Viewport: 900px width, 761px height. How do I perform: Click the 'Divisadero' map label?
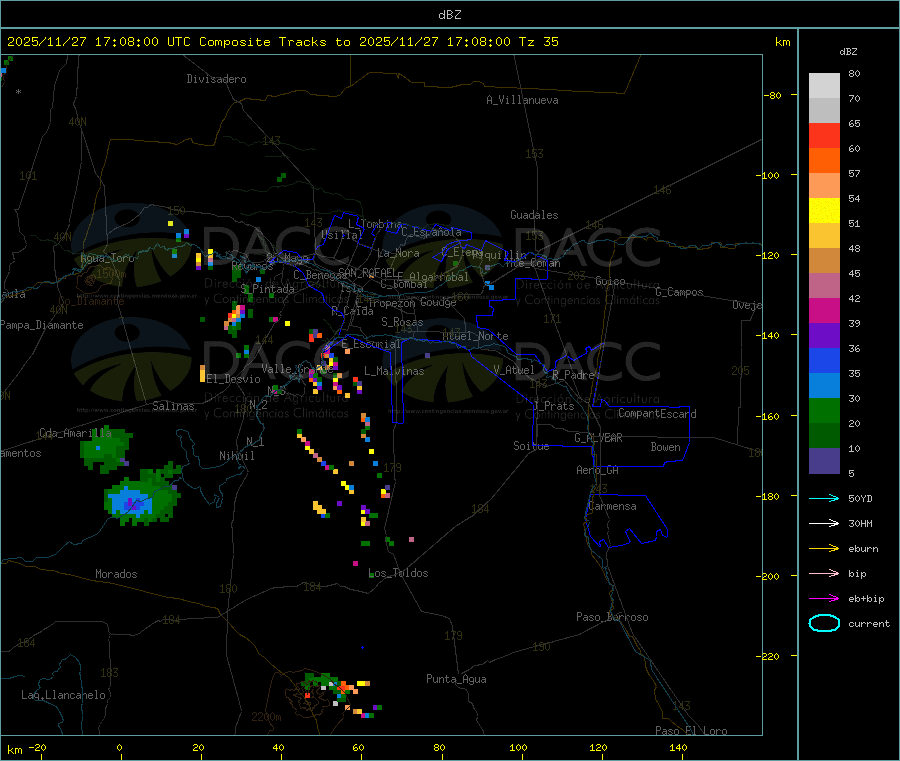[216, 79]
